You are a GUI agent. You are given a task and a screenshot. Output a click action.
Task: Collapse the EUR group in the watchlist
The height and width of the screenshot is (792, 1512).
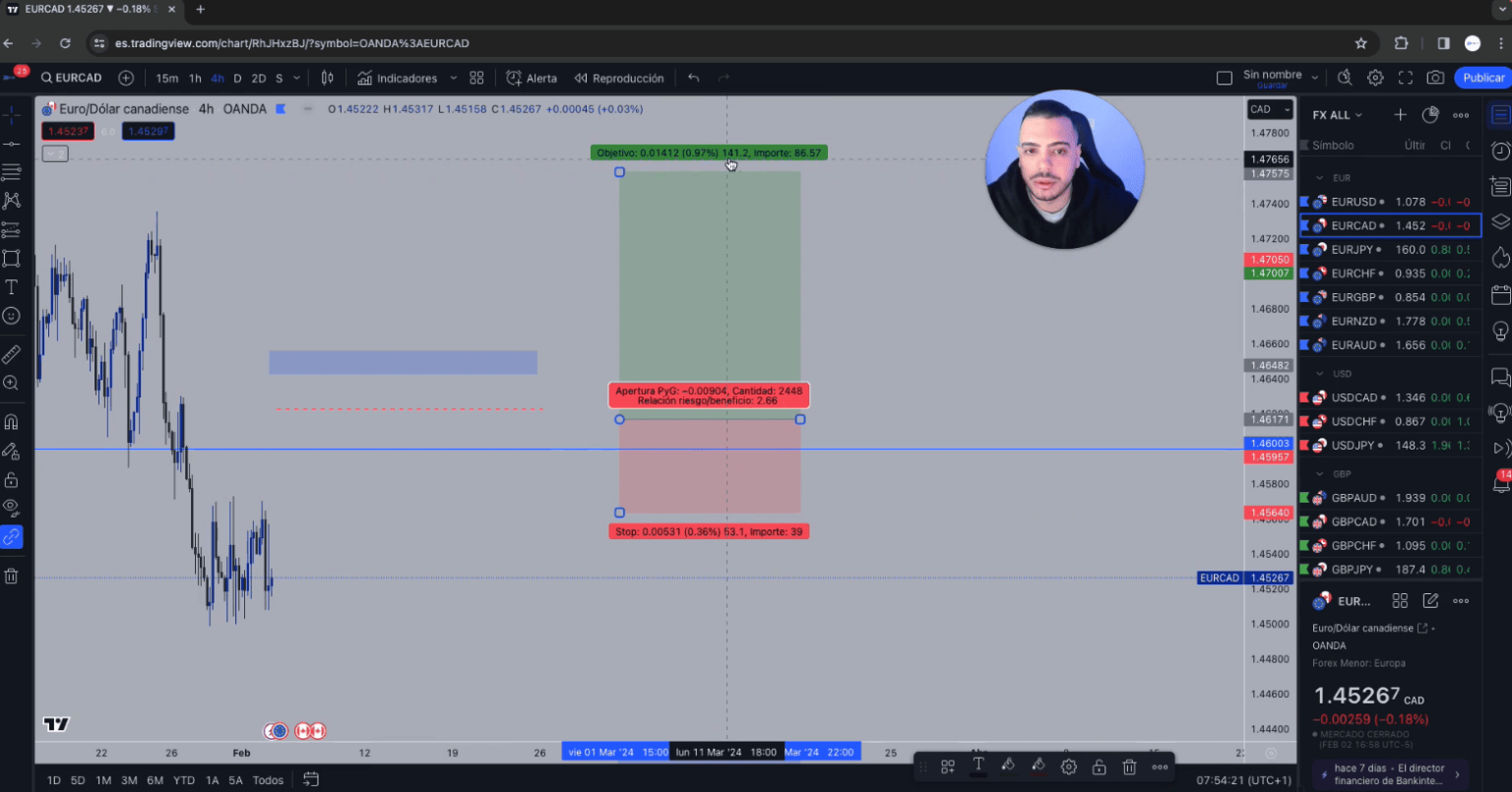[x=1319, y=177]
